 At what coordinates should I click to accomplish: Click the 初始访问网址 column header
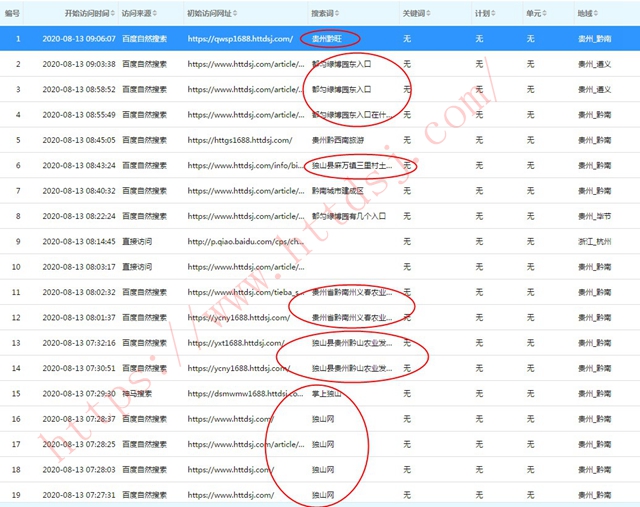click(213, 14)
